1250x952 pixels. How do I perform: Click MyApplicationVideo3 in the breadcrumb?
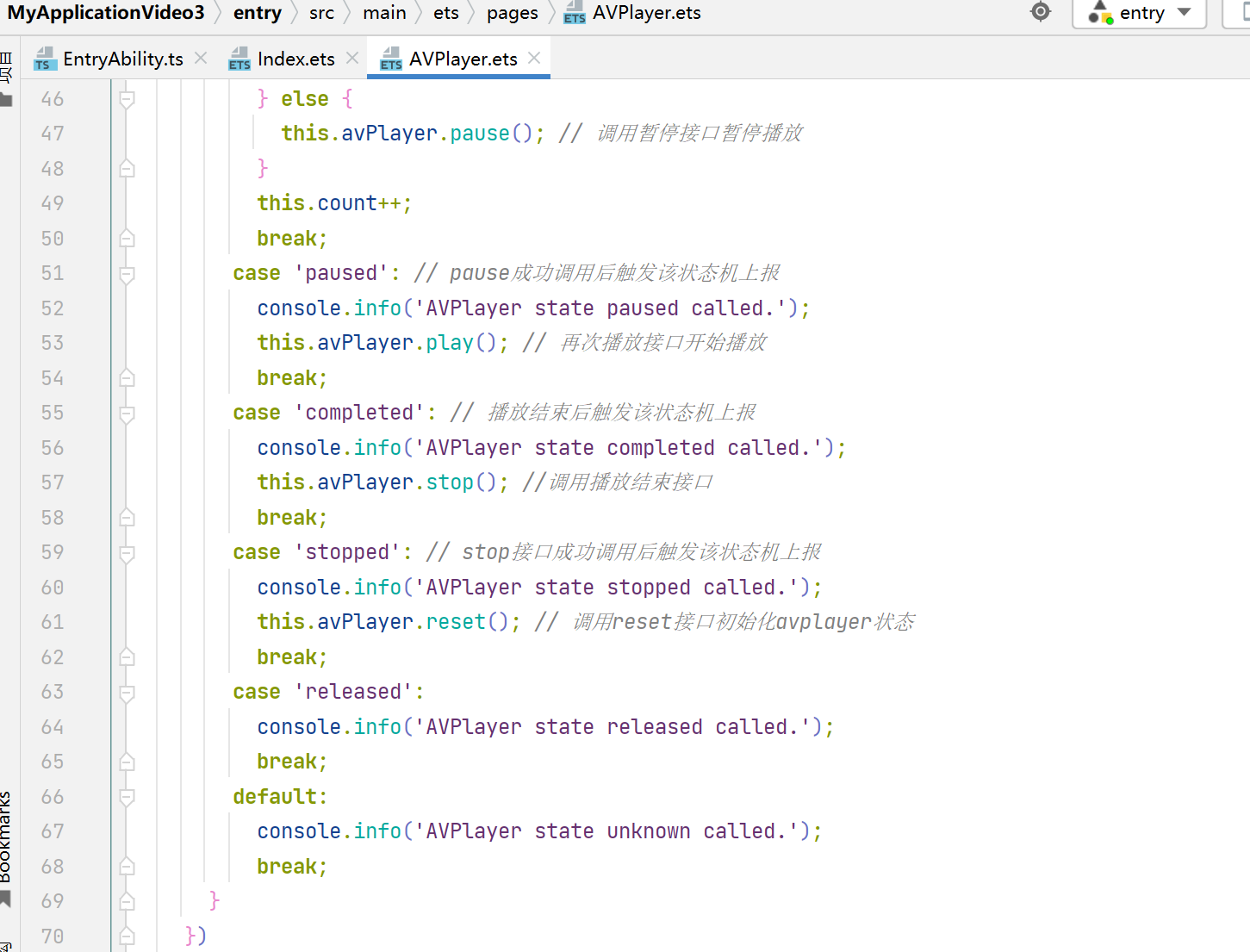[106, 13]
